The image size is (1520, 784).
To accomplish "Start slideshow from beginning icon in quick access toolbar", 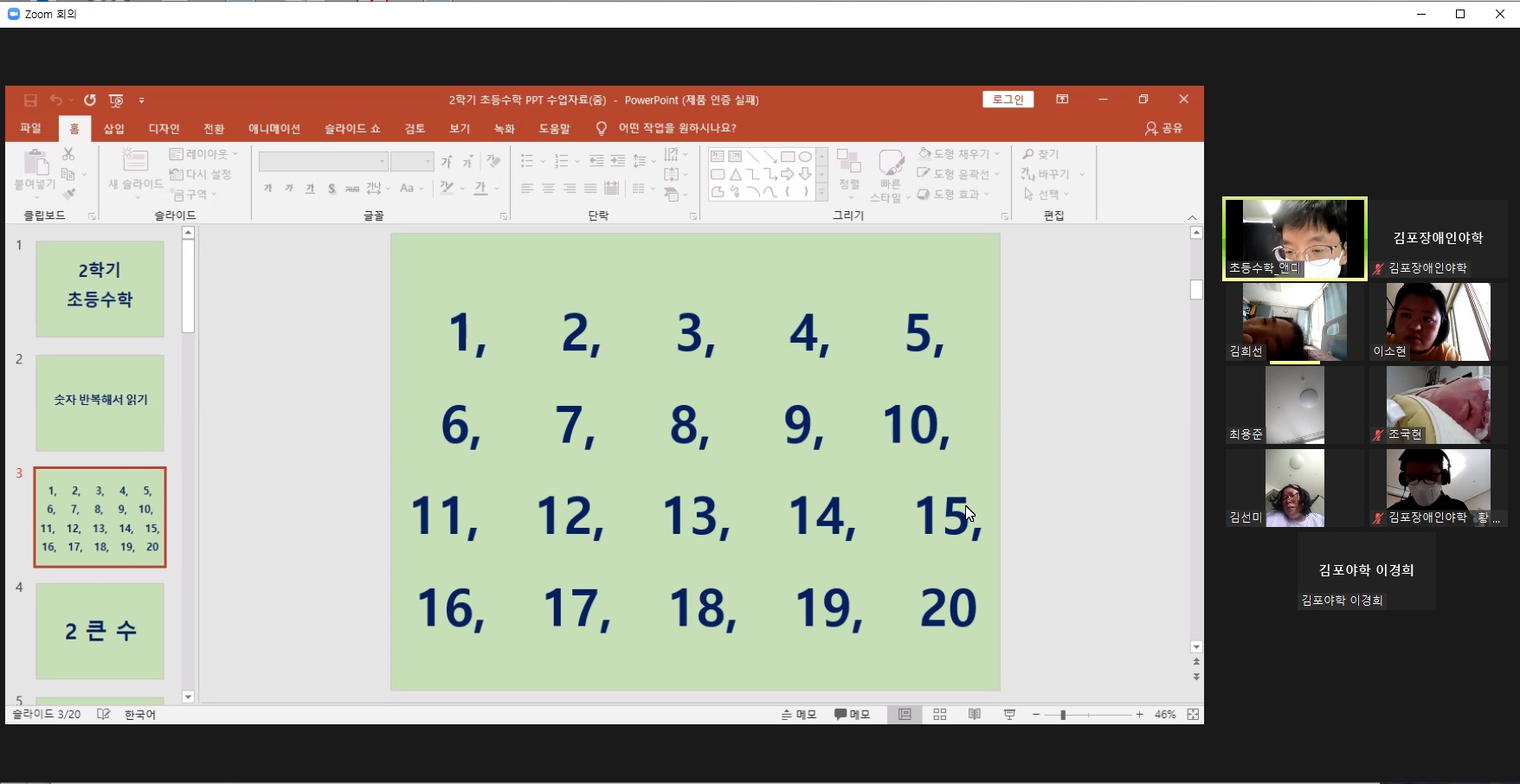I will click(116, 100).
